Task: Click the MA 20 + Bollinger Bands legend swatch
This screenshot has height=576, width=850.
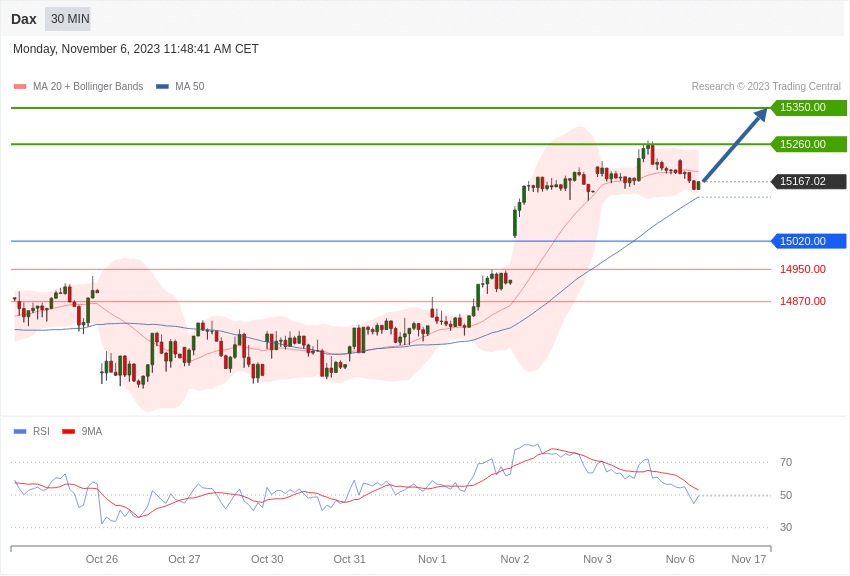Action: pos(20,87)
